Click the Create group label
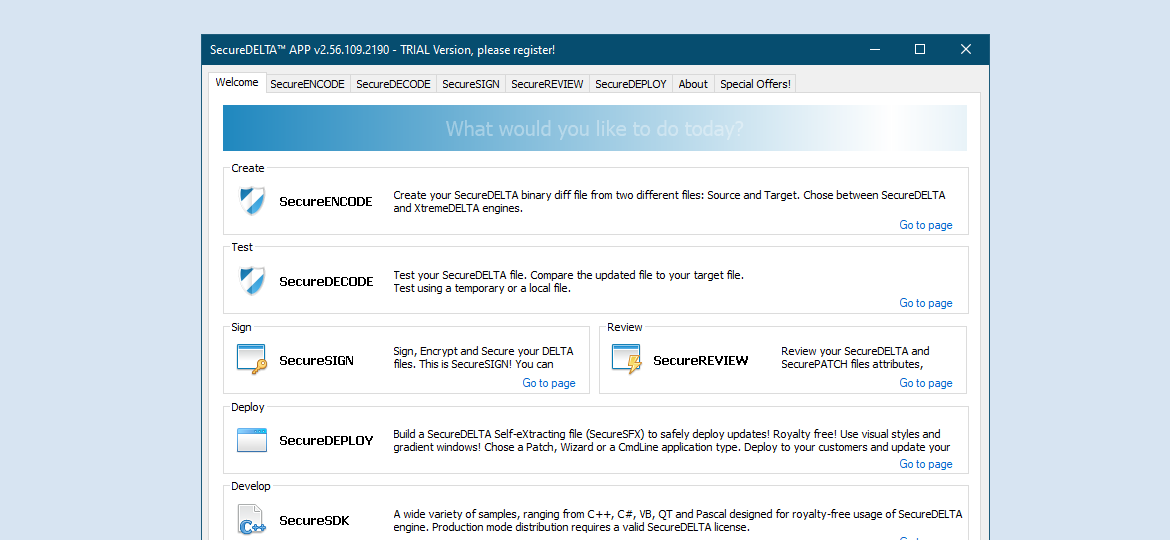The width and height of the screenshot is (1170, 540). click(x=248, y=169)
